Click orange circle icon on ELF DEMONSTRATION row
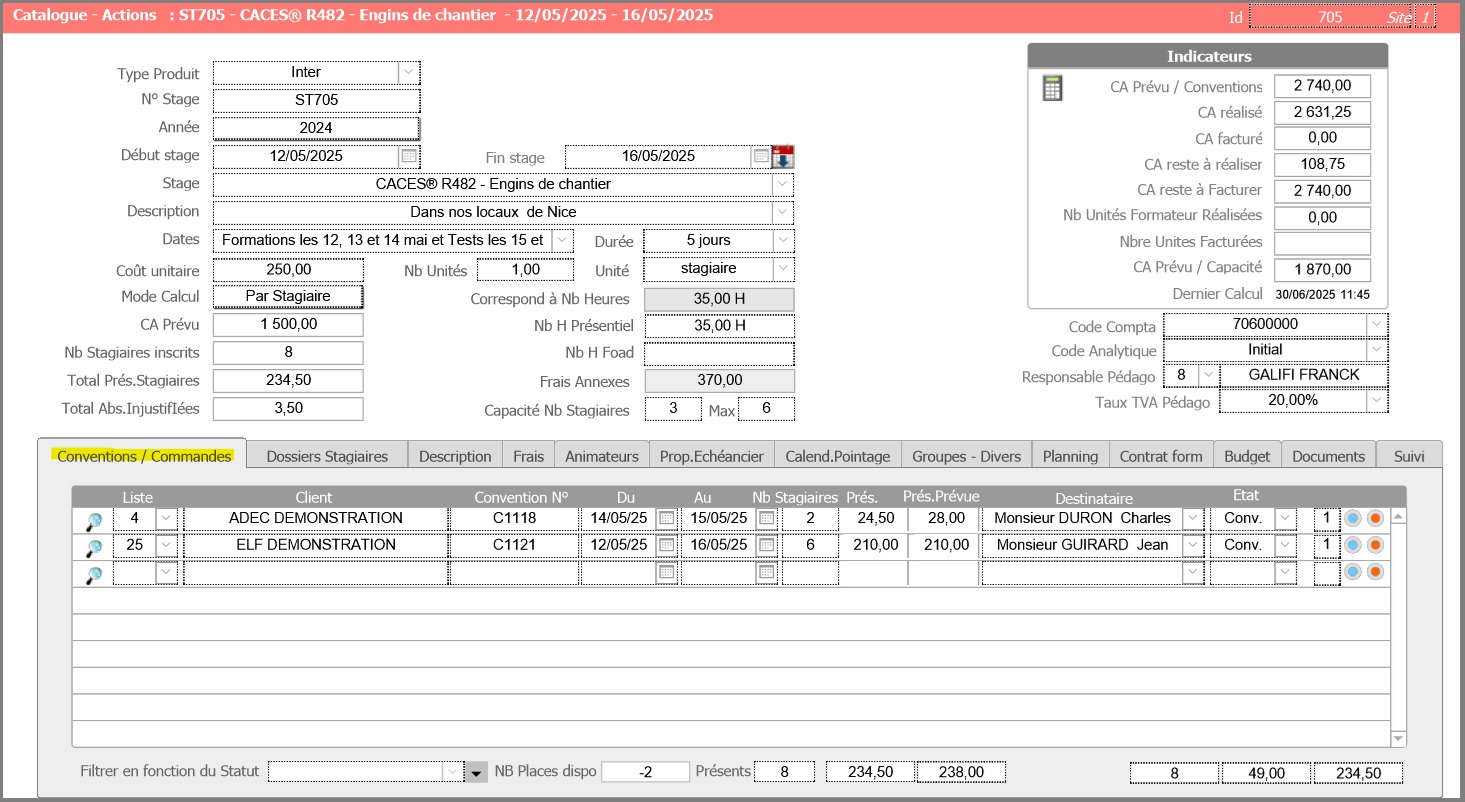The width and height of the screenshot is (1465, 802). tap(1375, 545)
